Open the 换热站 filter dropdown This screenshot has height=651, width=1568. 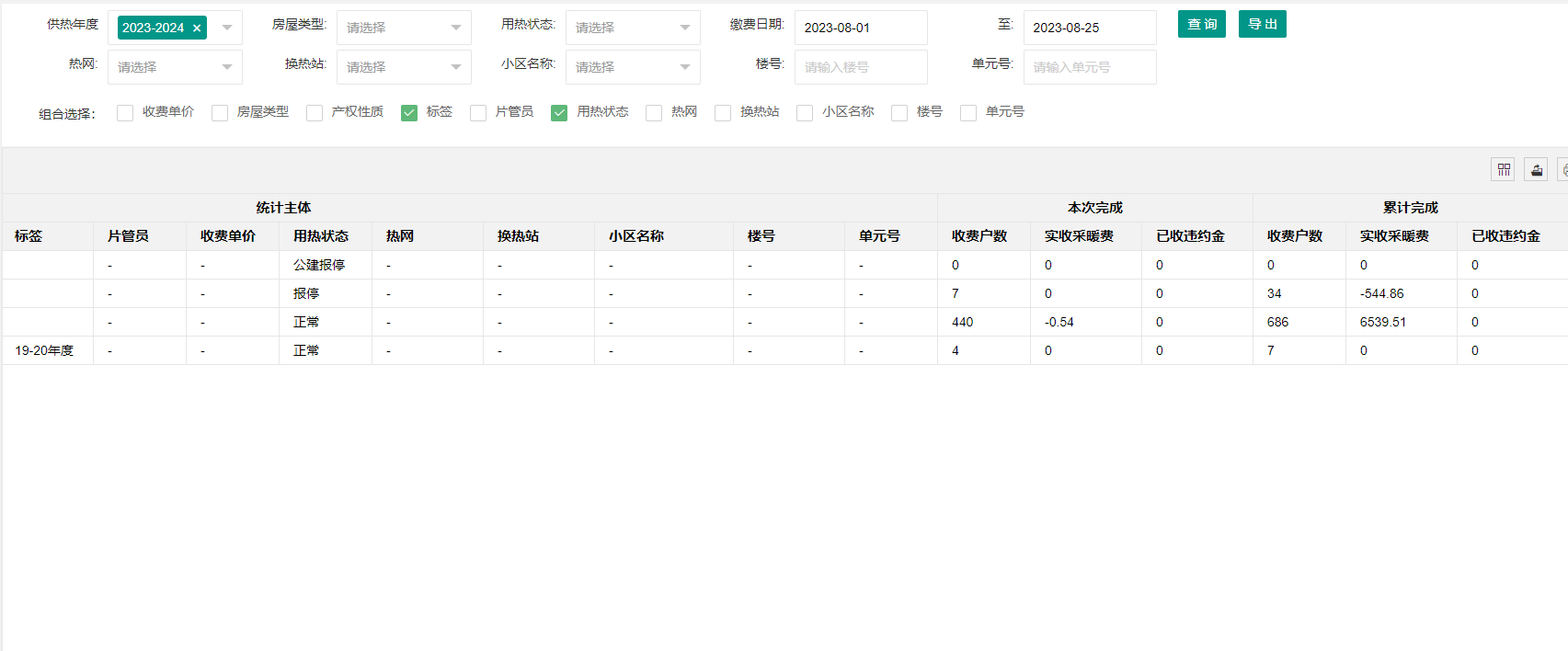pyautogui.click(x=404, y=67)
